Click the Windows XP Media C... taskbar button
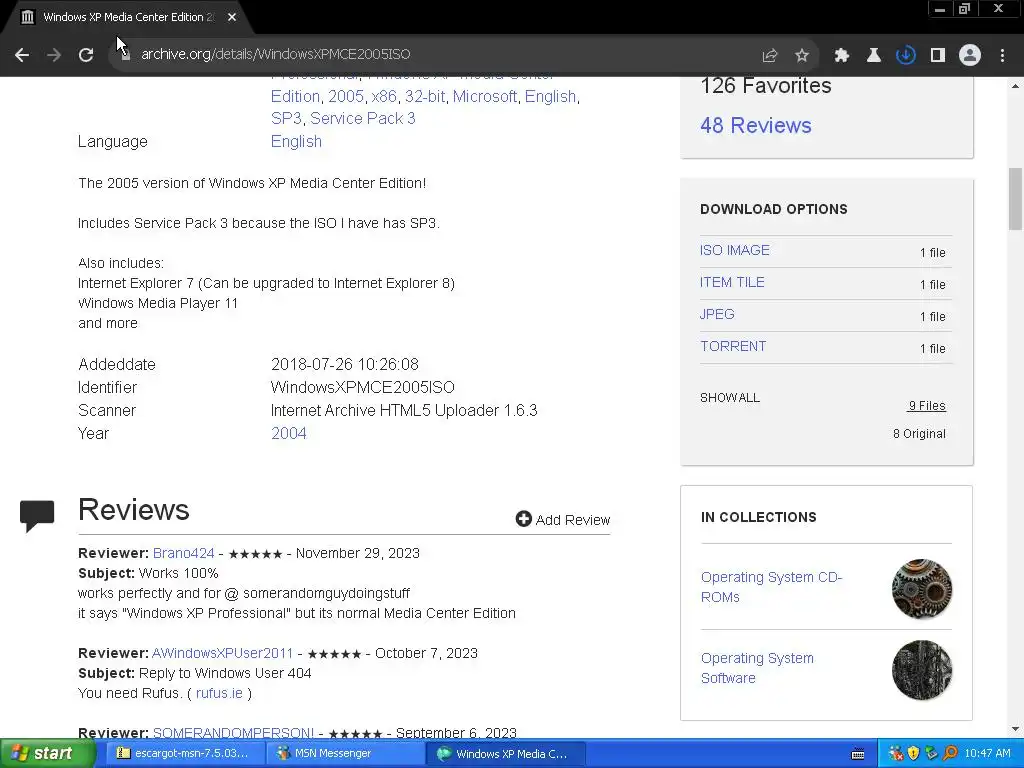The height and width of the screenshot is (768, 1024). pyautogui.click(x=506, y=754)
